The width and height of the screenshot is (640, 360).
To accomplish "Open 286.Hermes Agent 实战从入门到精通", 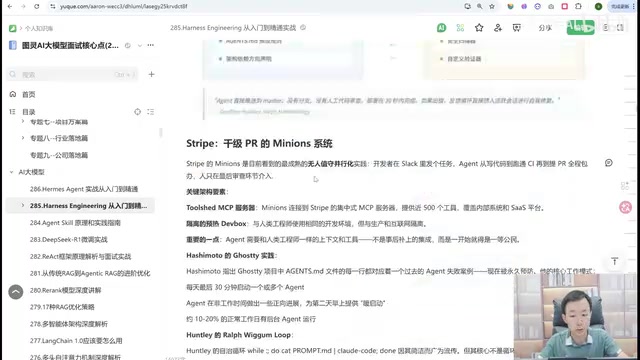I will (x=84, y=189).
